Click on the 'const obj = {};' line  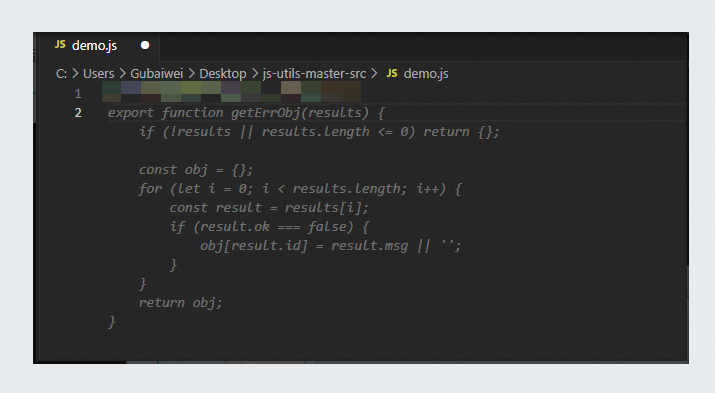tap(196, 170)
